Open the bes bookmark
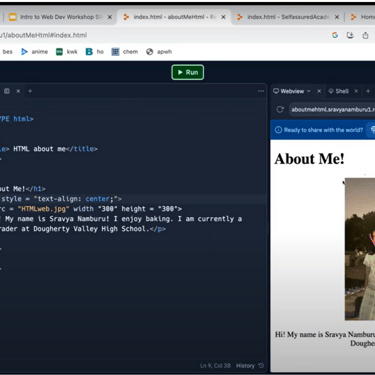The image size is (375, 375). (7, 52)
